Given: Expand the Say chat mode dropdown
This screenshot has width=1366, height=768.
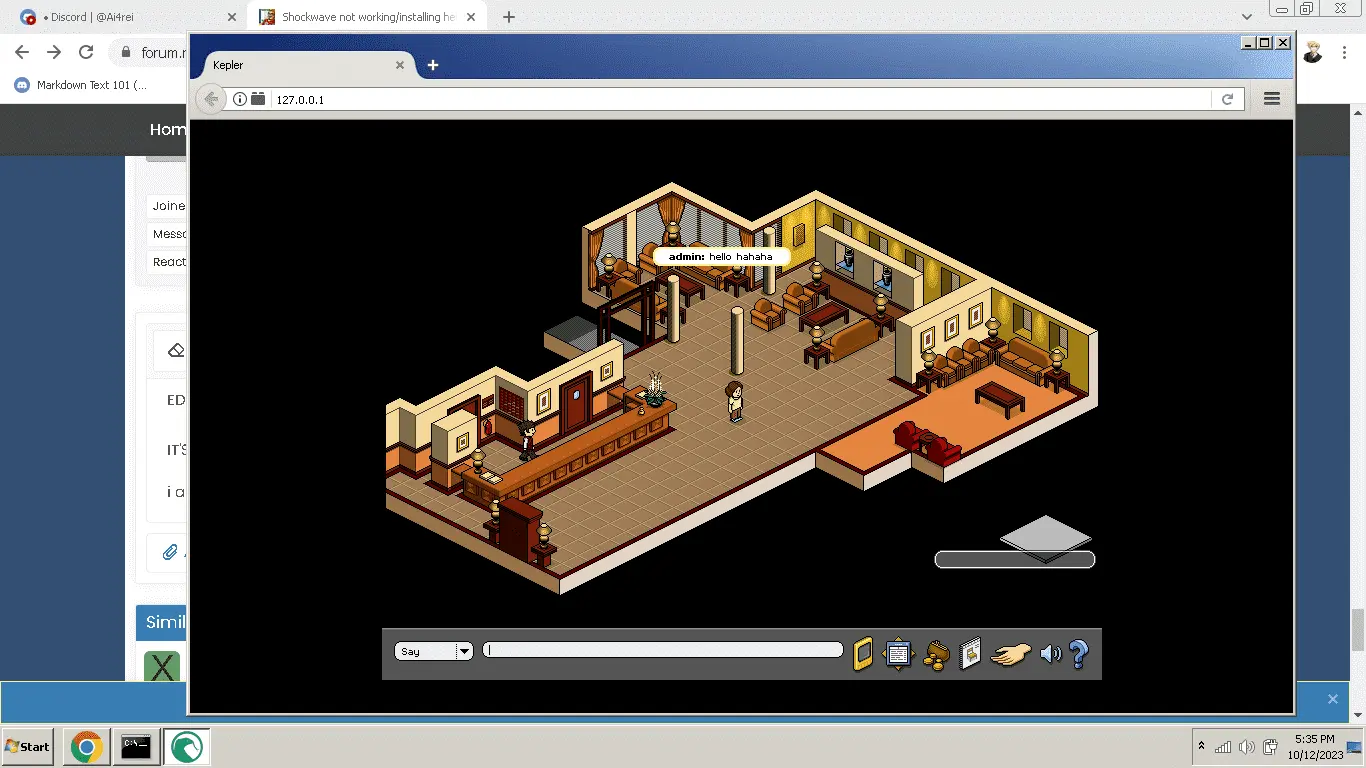Looking at the screenshot, I should click(x=463, y=651).
